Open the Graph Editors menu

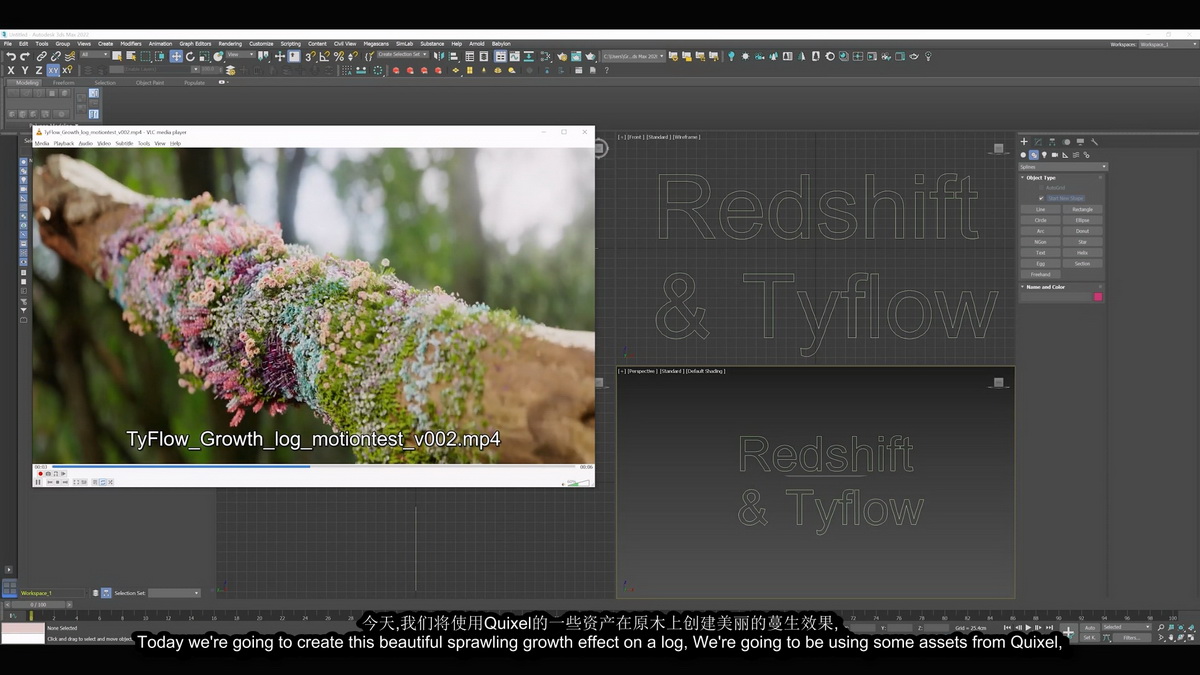195,44
